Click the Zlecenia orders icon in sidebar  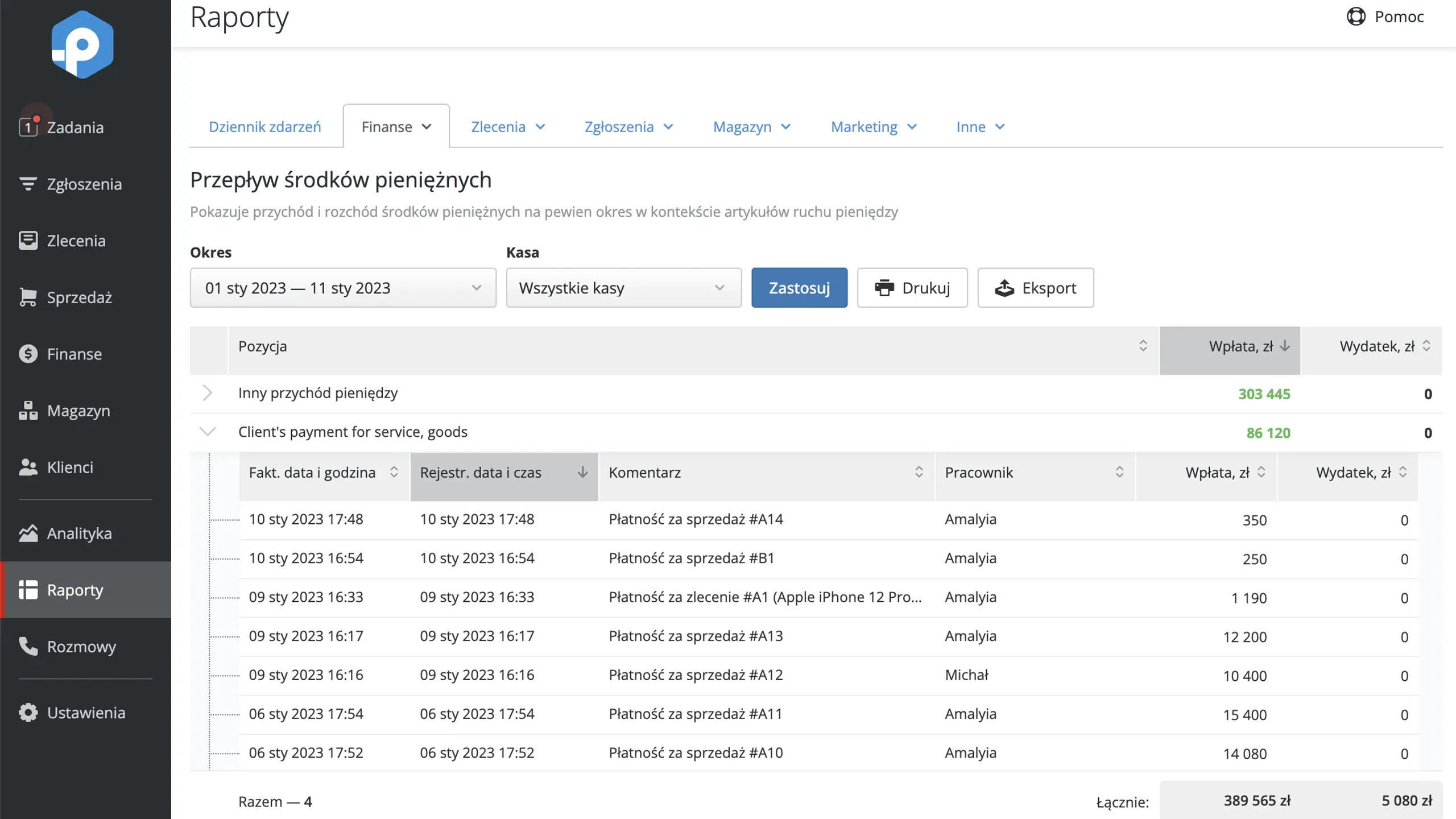(28, 240)
